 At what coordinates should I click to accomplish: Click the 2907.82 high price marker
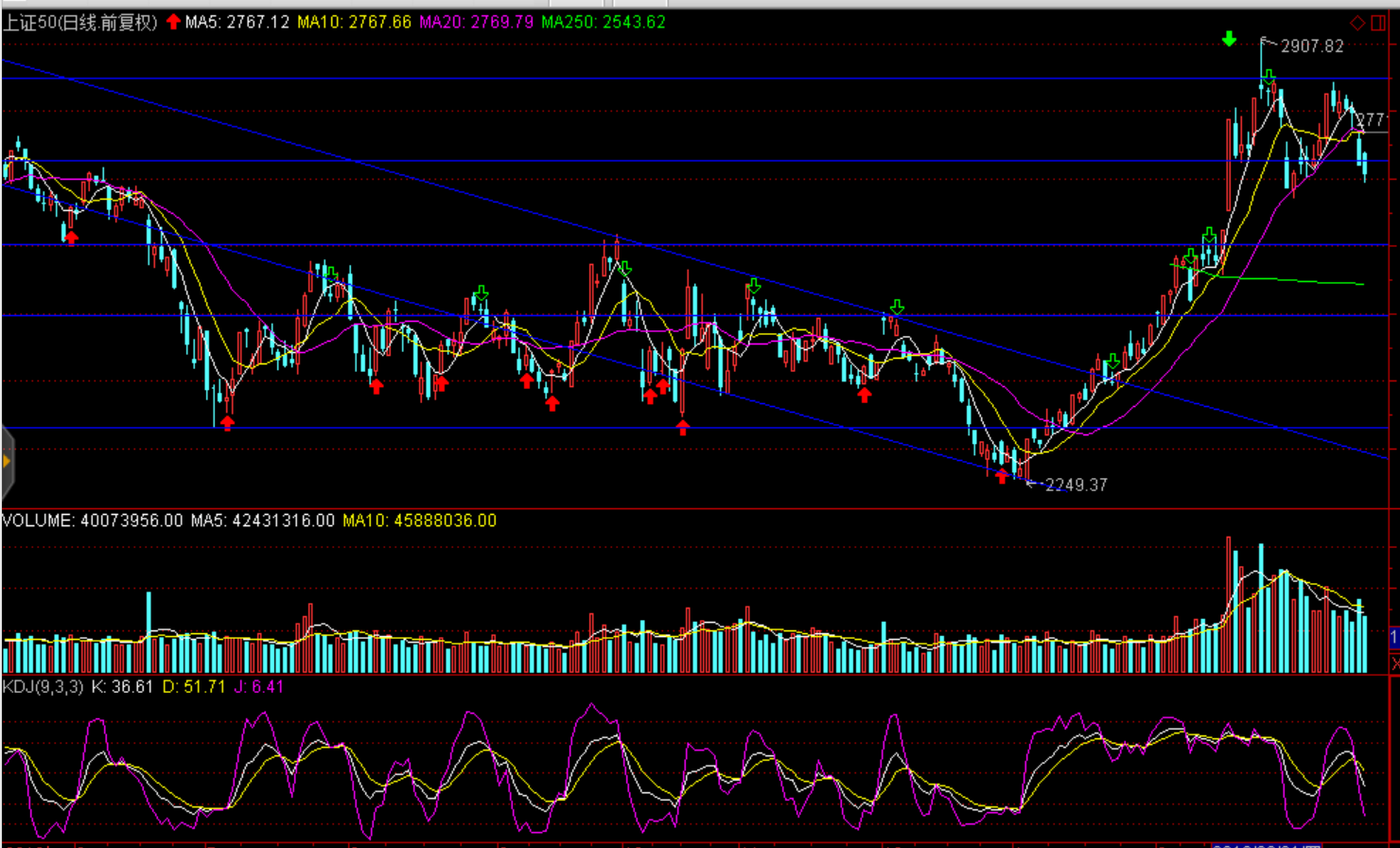(x=1309, y=45)
